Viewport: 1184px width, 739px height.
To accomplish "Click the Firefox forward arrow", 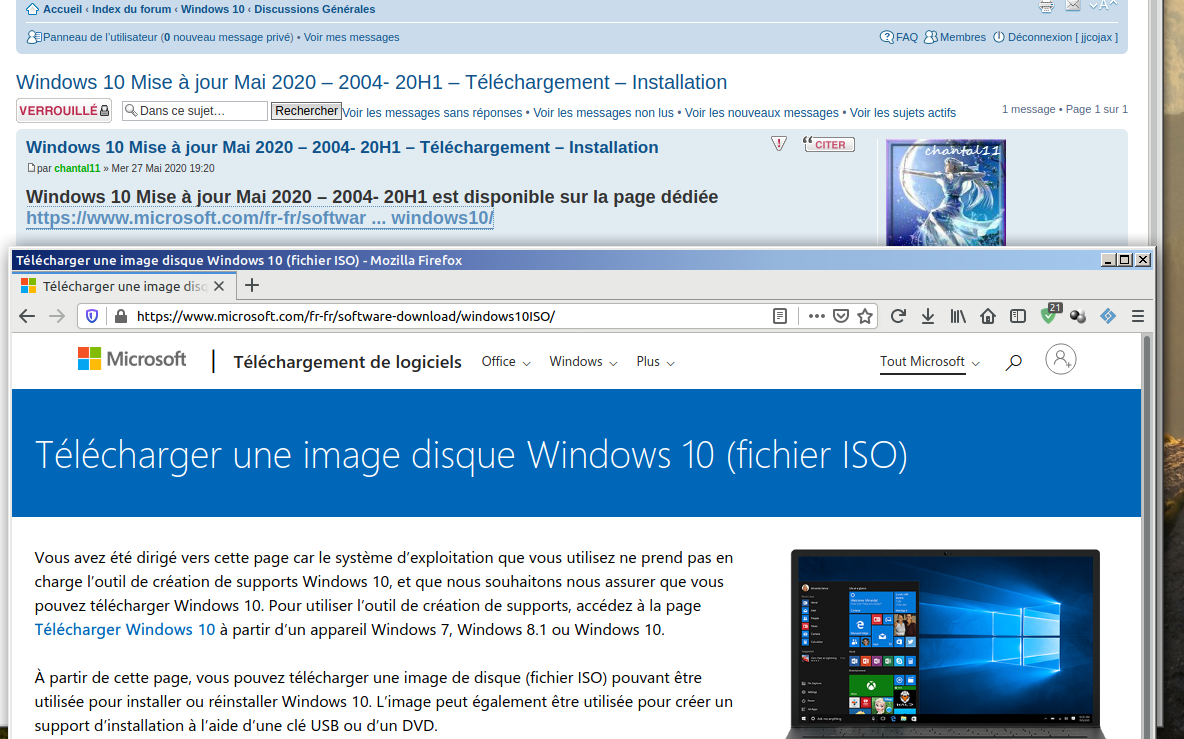I will 57,316.
